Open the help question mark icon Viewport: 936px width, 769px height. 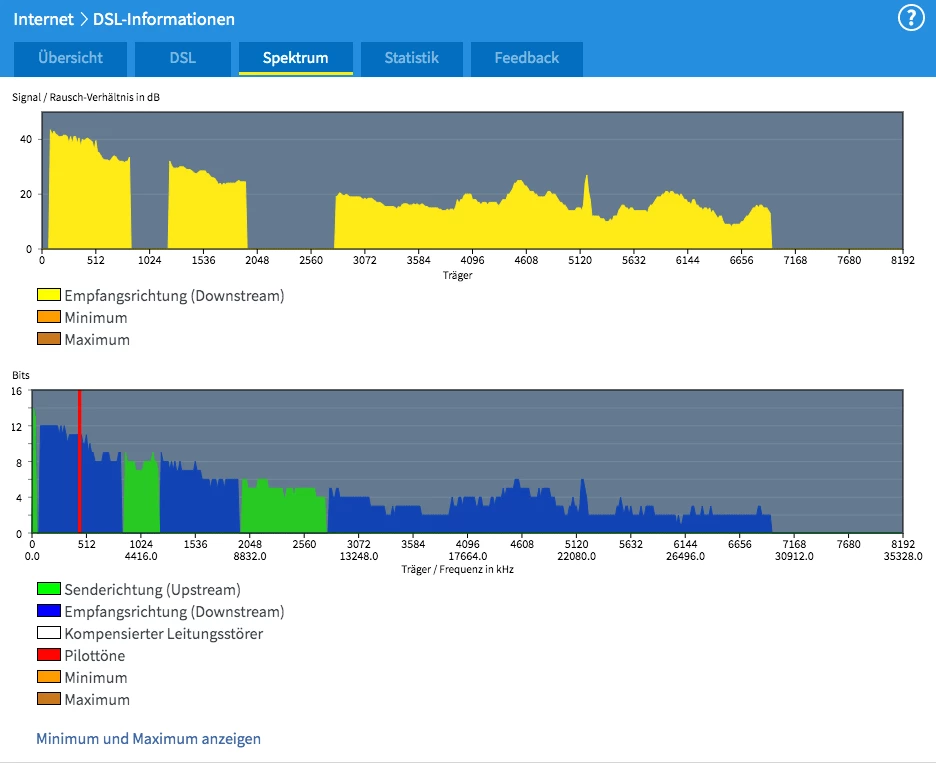(x=910, y=18)
